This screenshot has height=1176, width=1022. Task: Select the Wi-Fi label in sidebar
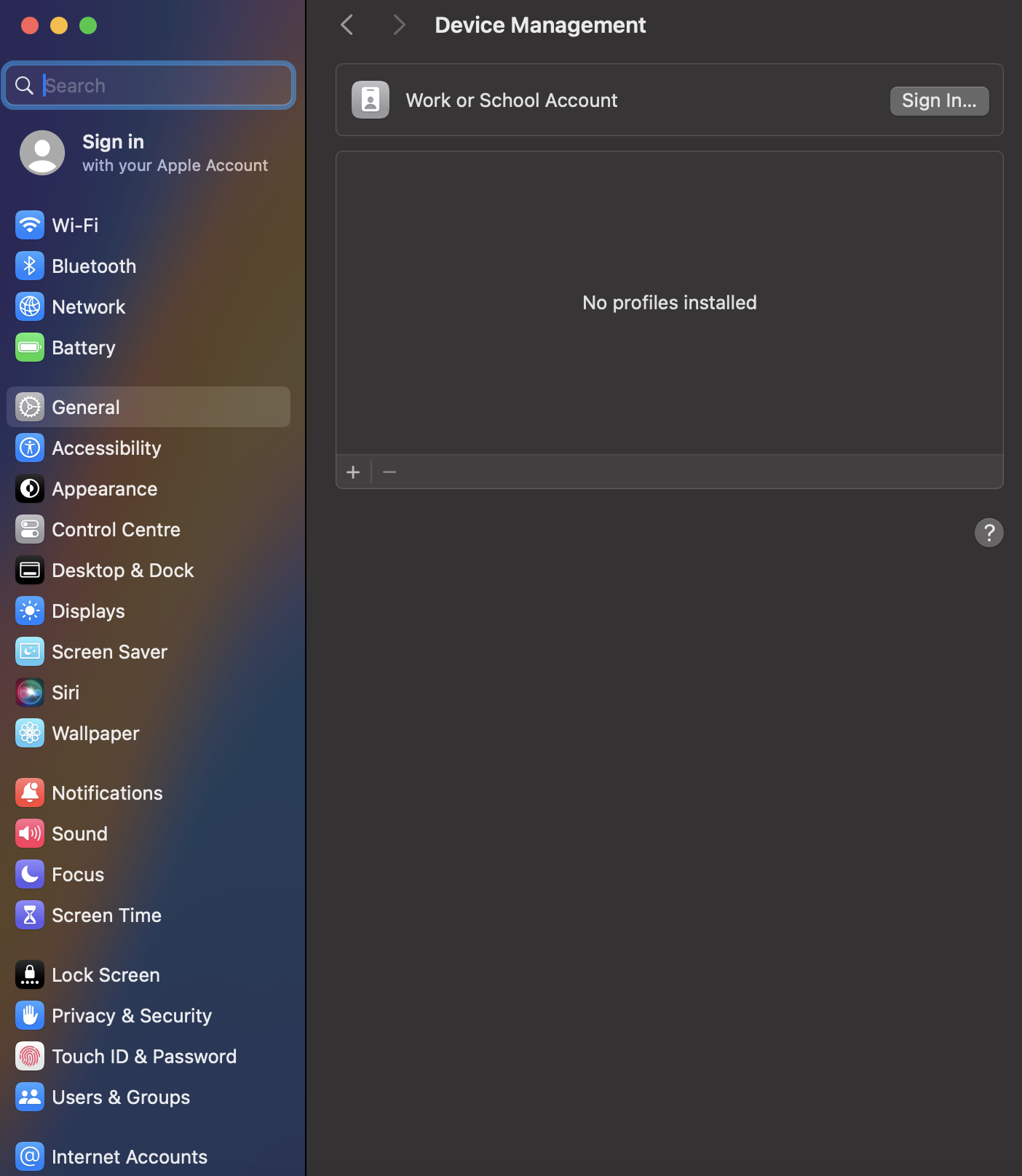(75, 226)
